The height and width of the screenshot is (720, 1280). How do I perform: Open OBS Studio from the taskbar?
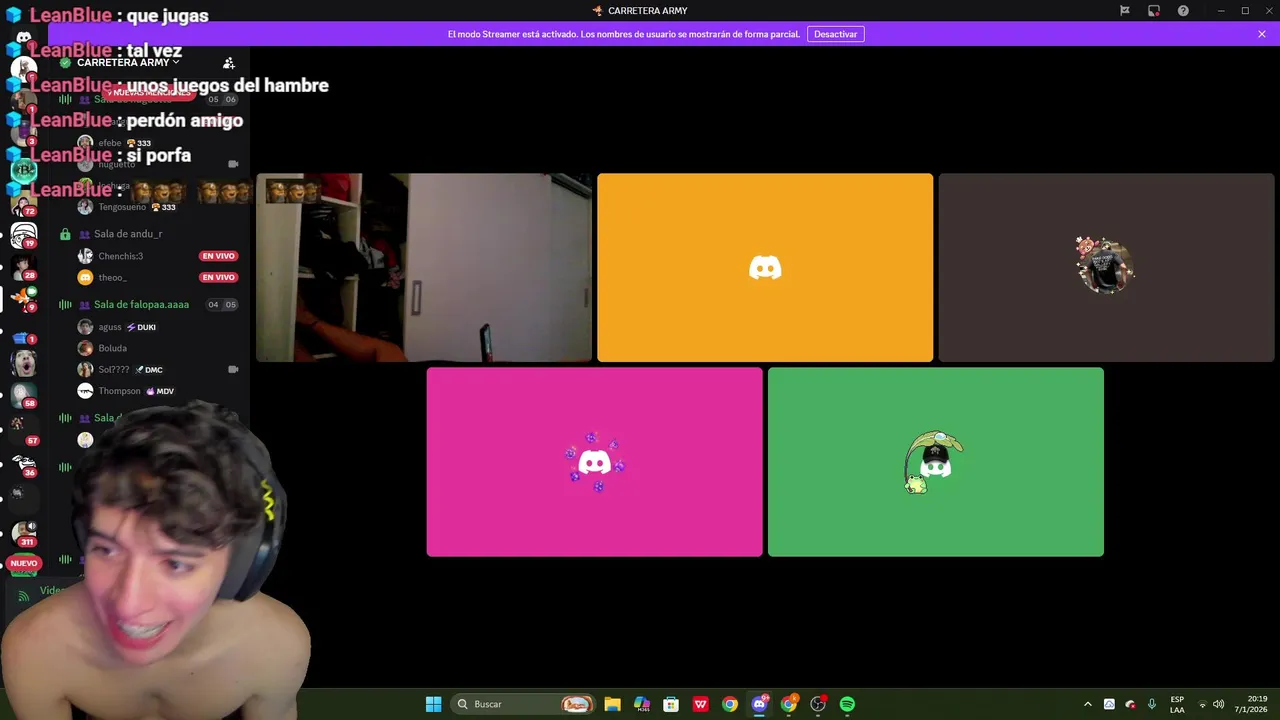click(x=818, y=704)
